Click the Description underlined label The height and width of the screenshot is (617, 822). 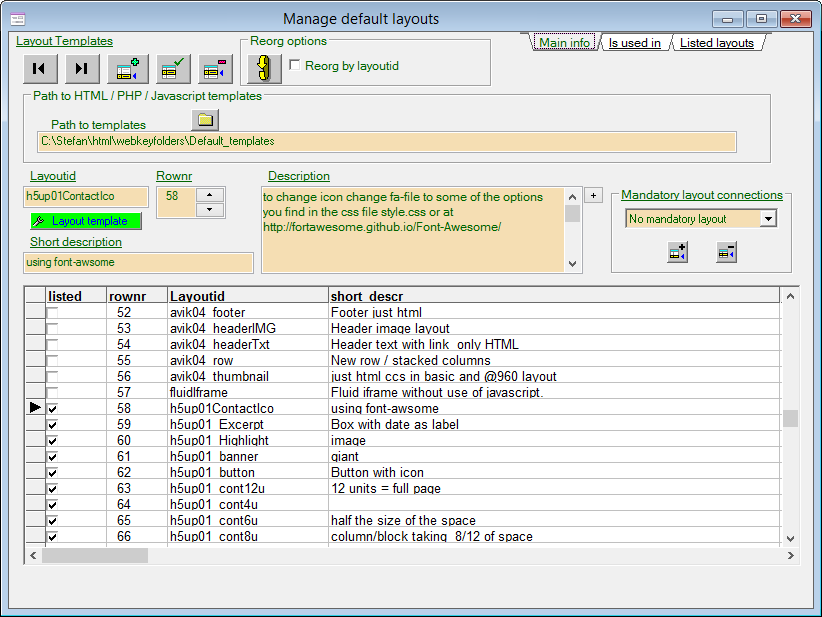(299, 176)
